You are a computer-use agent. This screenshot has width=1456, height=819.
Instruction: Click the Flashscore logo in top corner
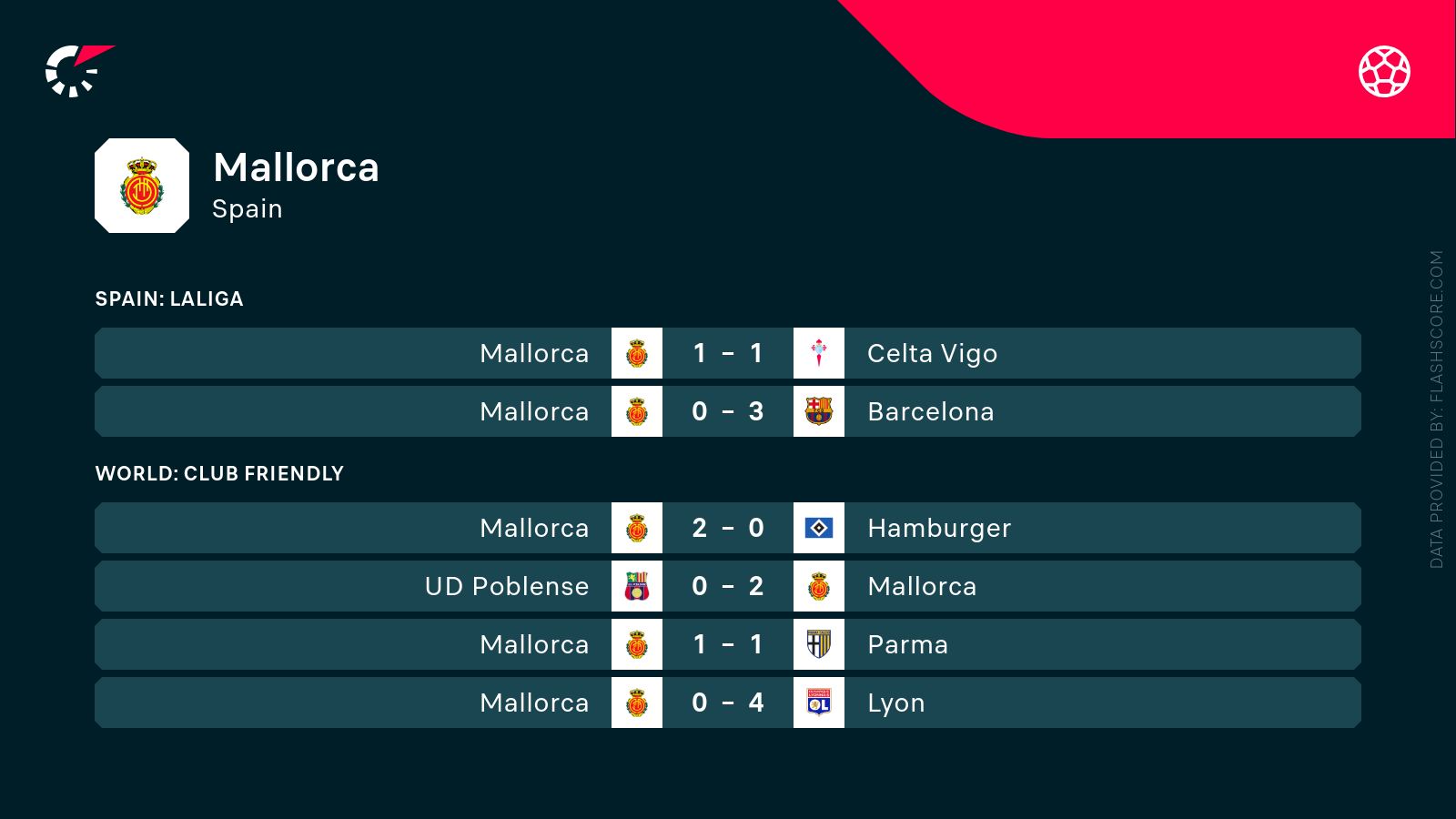click(x=78, y=71)
